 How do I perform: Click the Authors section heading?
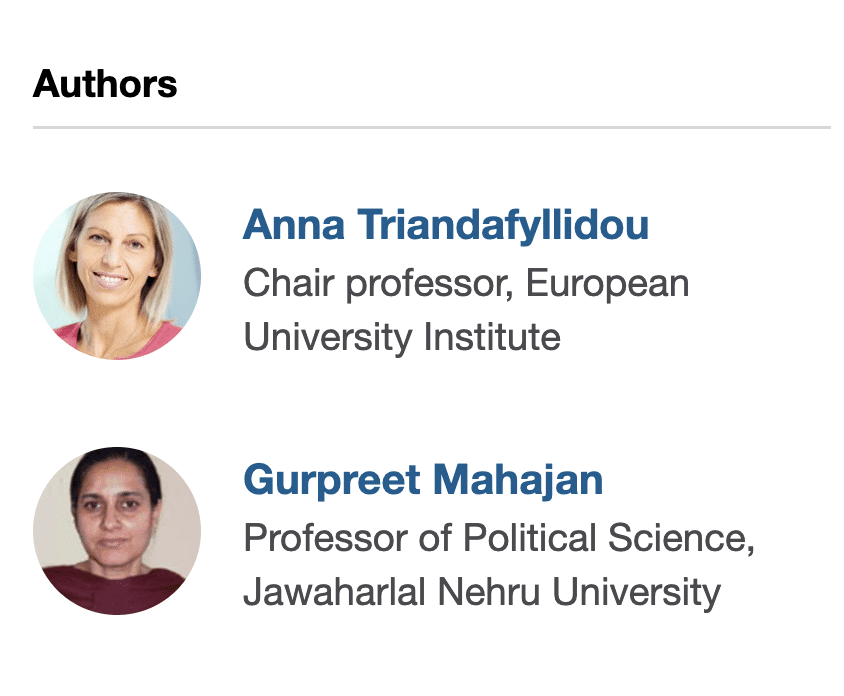click(x=105, y=84)
